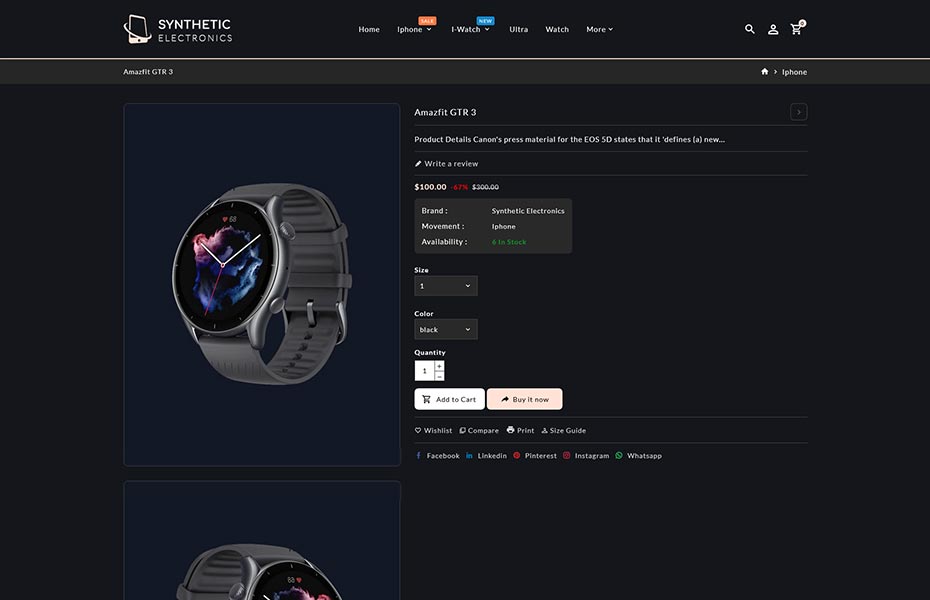Click the main Amazfit watch image
The image size is (930, 600).
[x=262, y=285]
